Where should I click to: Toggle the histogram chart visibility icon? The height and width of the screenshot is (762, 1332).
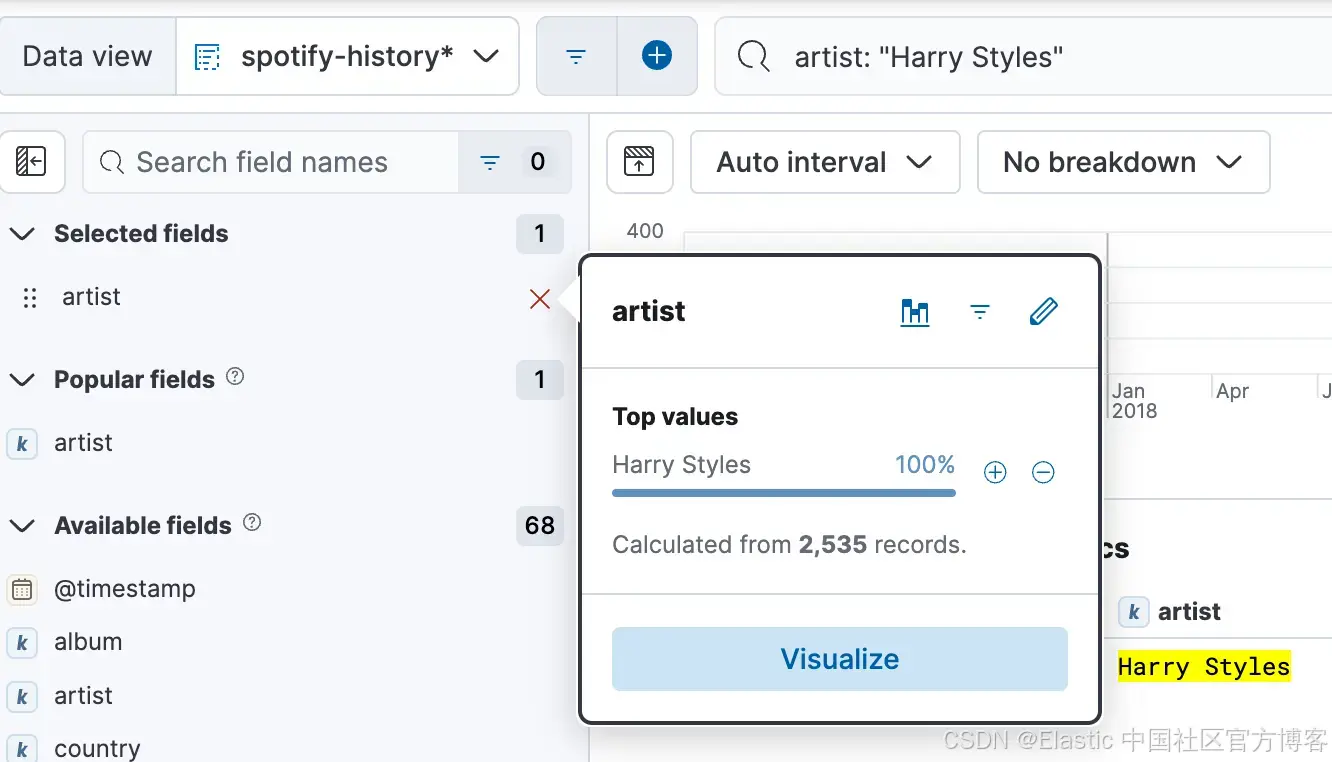click(639, 162)
